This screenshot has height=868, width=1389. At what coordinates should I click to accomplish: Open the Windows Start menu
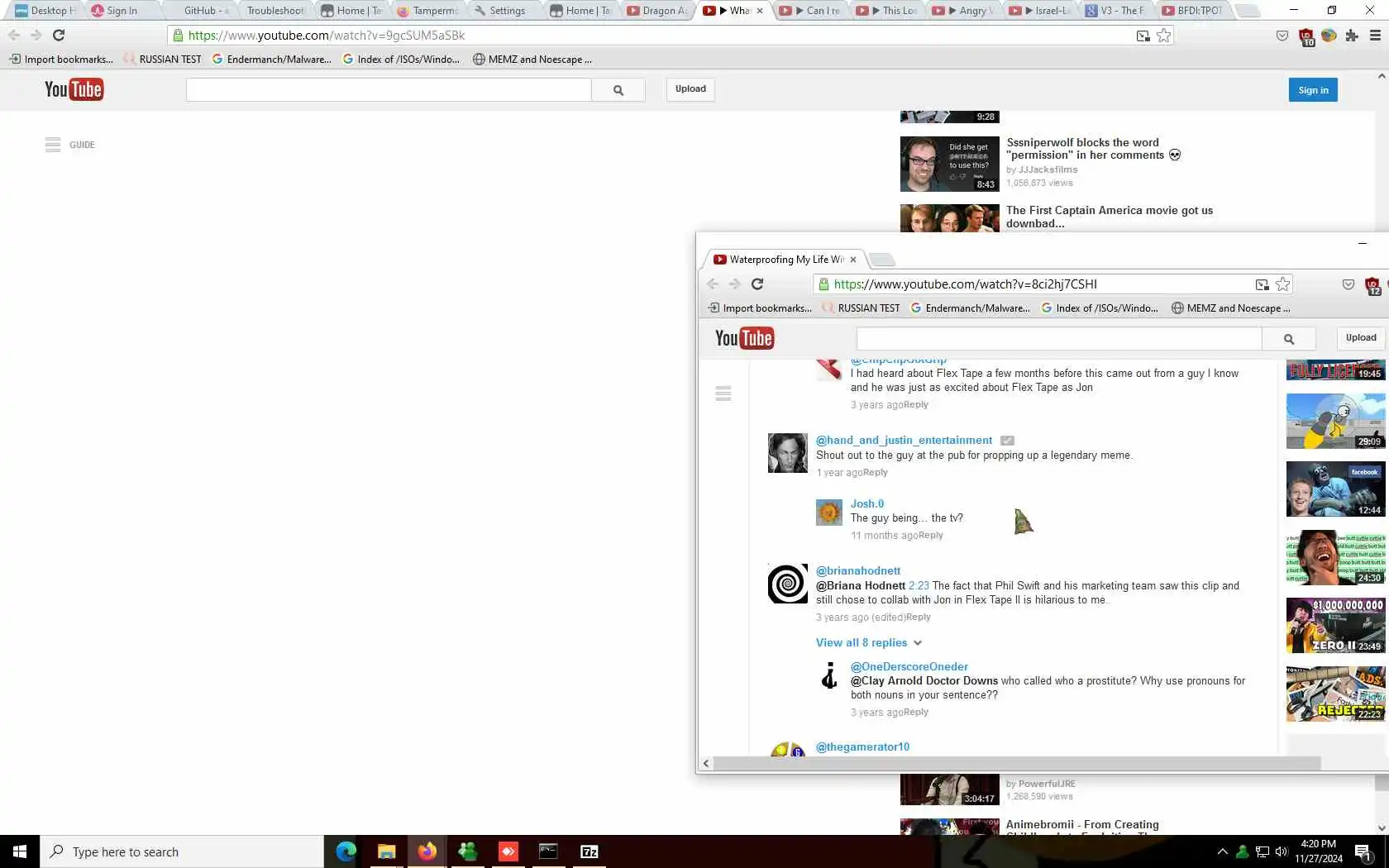(20, 851)
